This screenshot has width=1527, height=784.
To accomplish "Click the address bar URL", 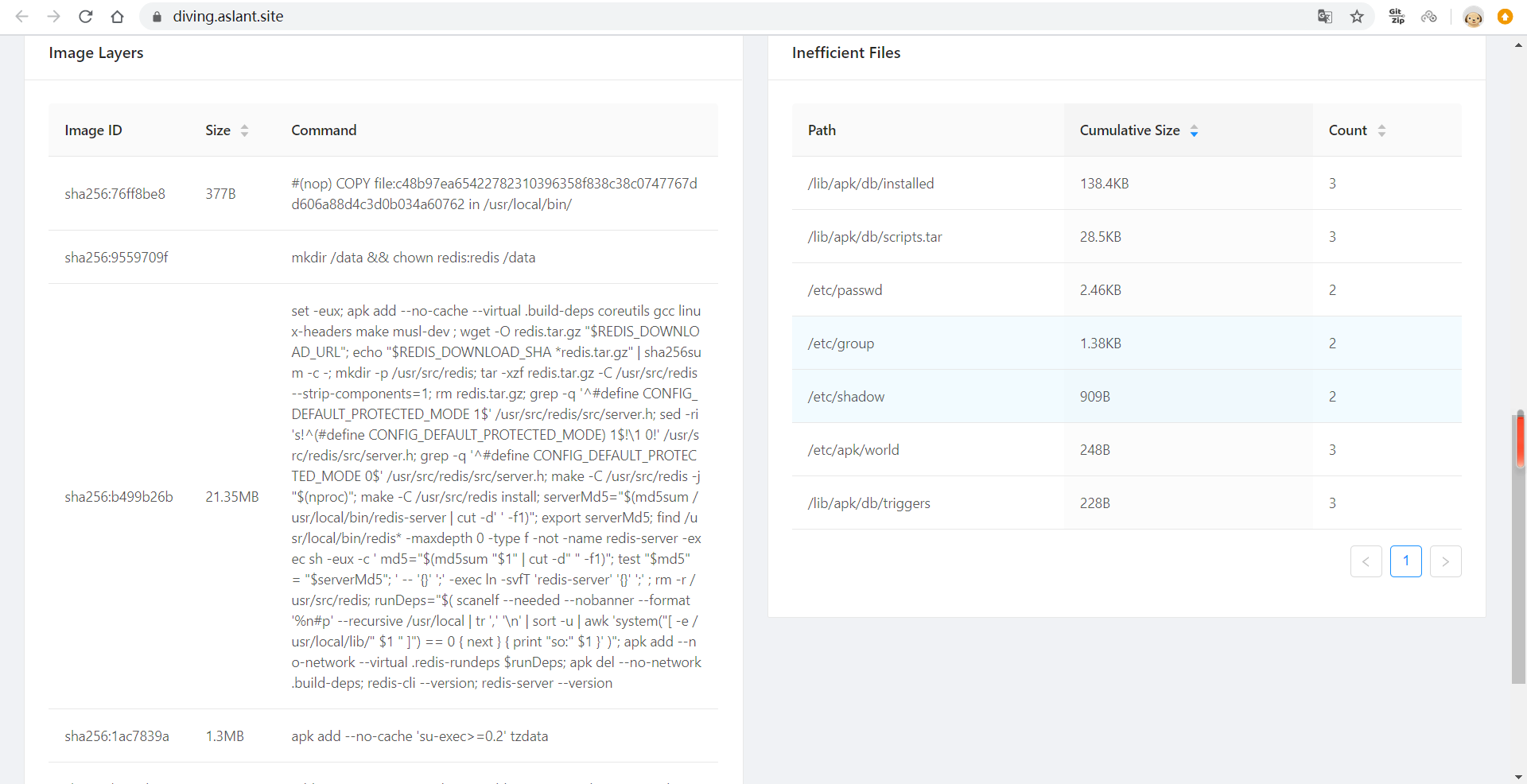I will (x=228, y=17).
